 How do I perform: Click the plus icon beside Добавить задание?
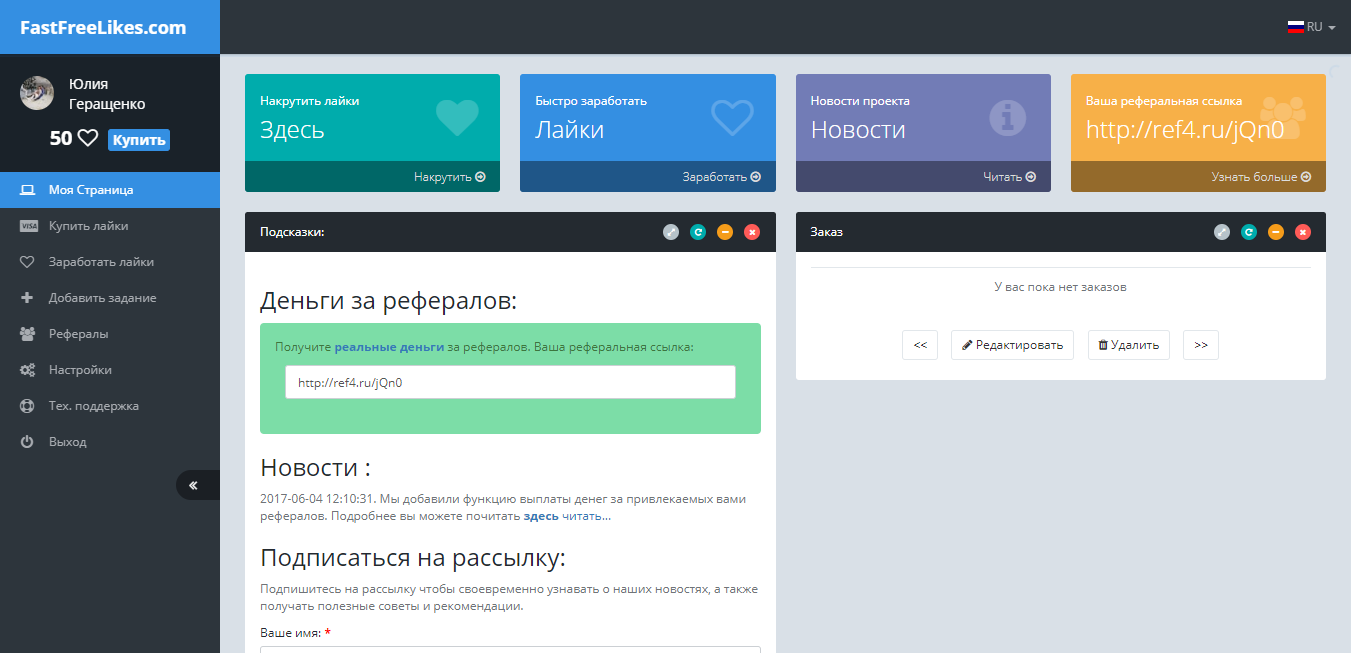click(28, 297)
